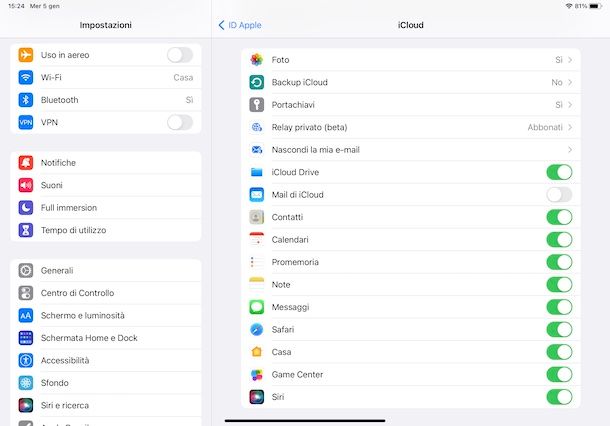Go back to ID Apple
This screenshot has width=610, height=426.
(240, 25)
